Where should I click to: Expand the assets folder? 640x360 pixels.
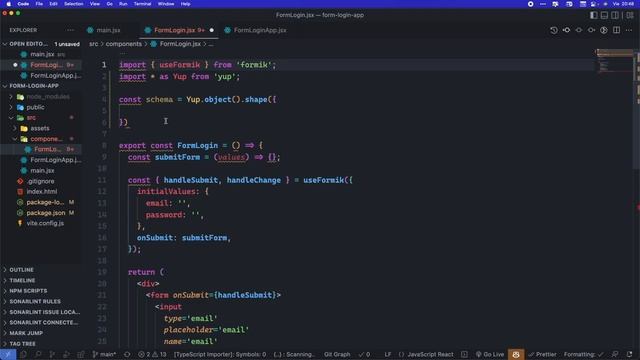15,128
